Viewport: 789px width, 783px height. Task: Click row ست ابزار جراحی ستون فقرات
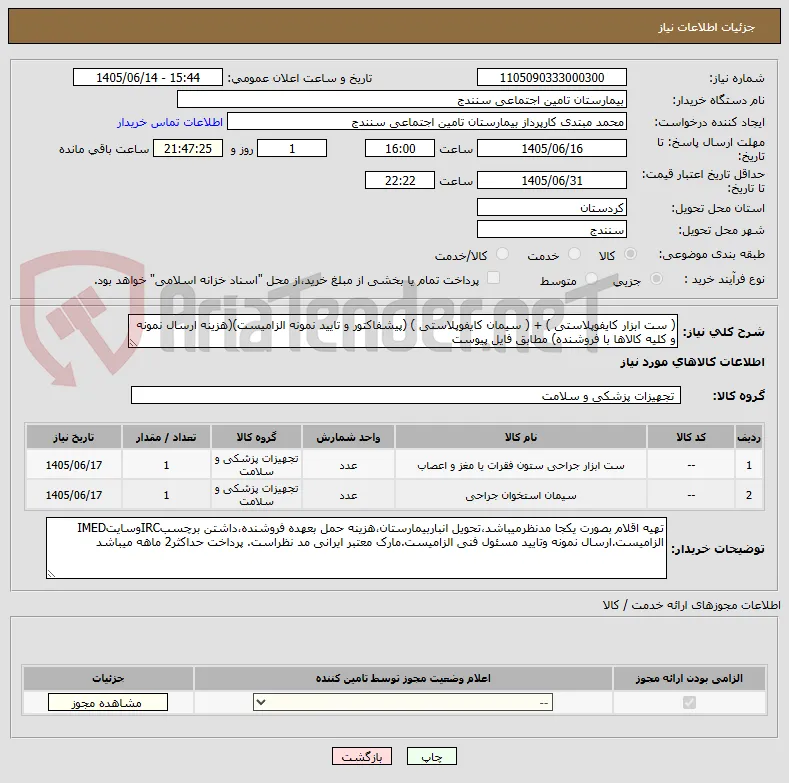[394, 465]
